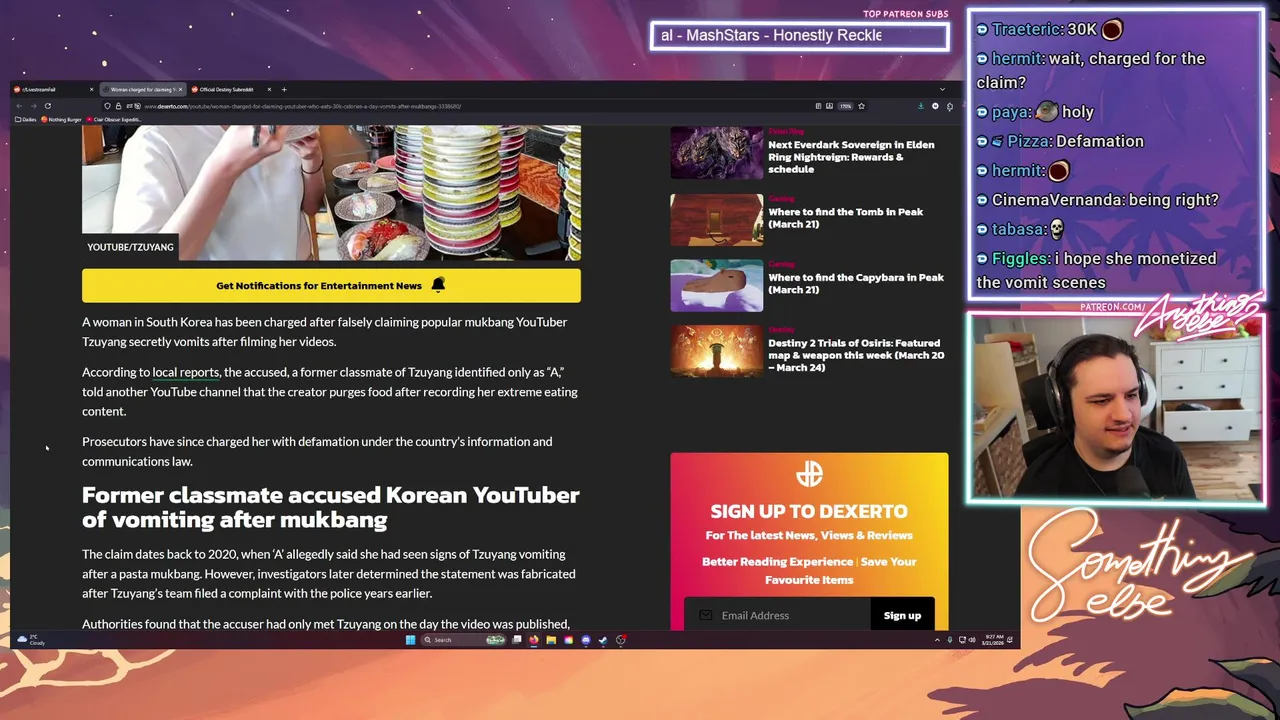Click the 'Former classmate accused Korean YouTuber' heading
This screenshot has height=720, width=1280.
coord(331,507)
